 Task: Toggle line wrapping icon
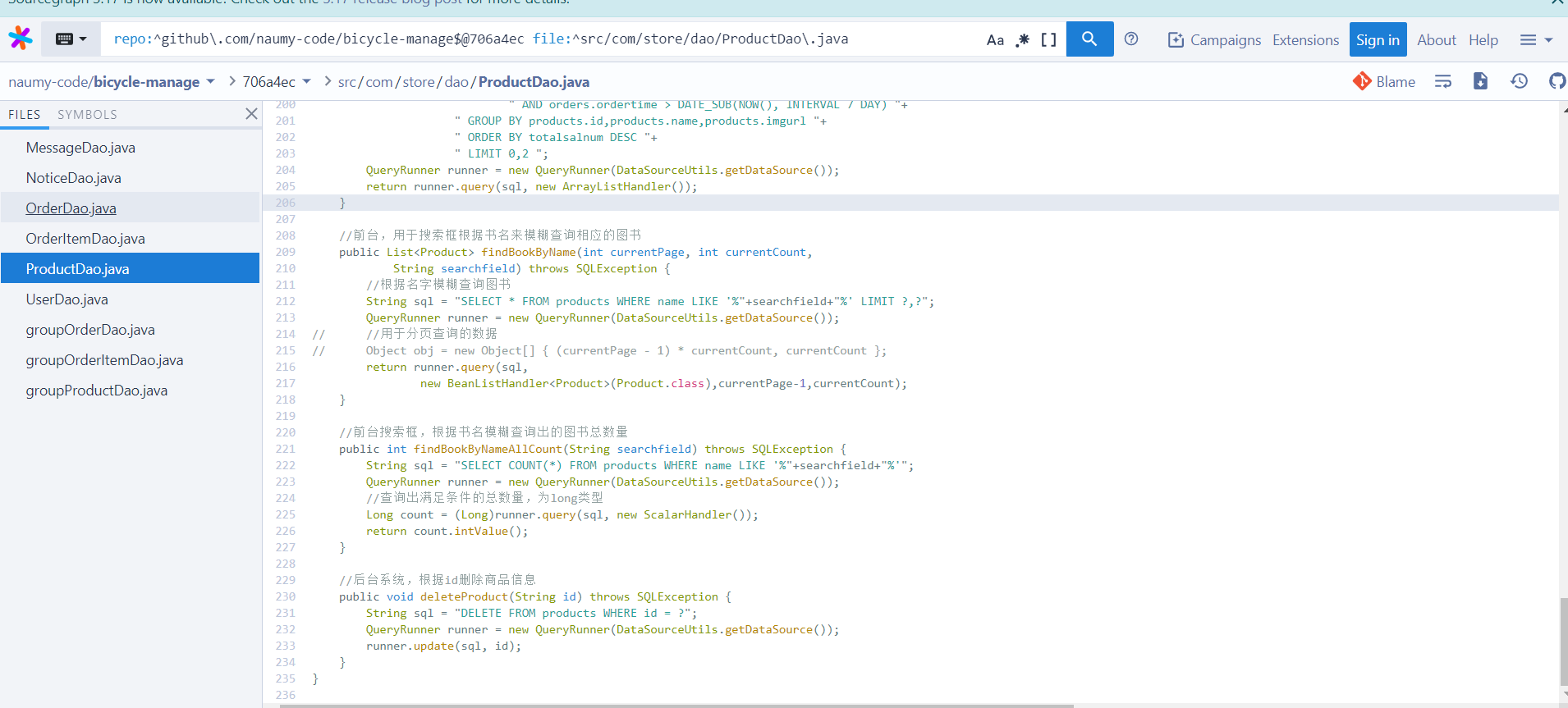(x=1442, y=81)
